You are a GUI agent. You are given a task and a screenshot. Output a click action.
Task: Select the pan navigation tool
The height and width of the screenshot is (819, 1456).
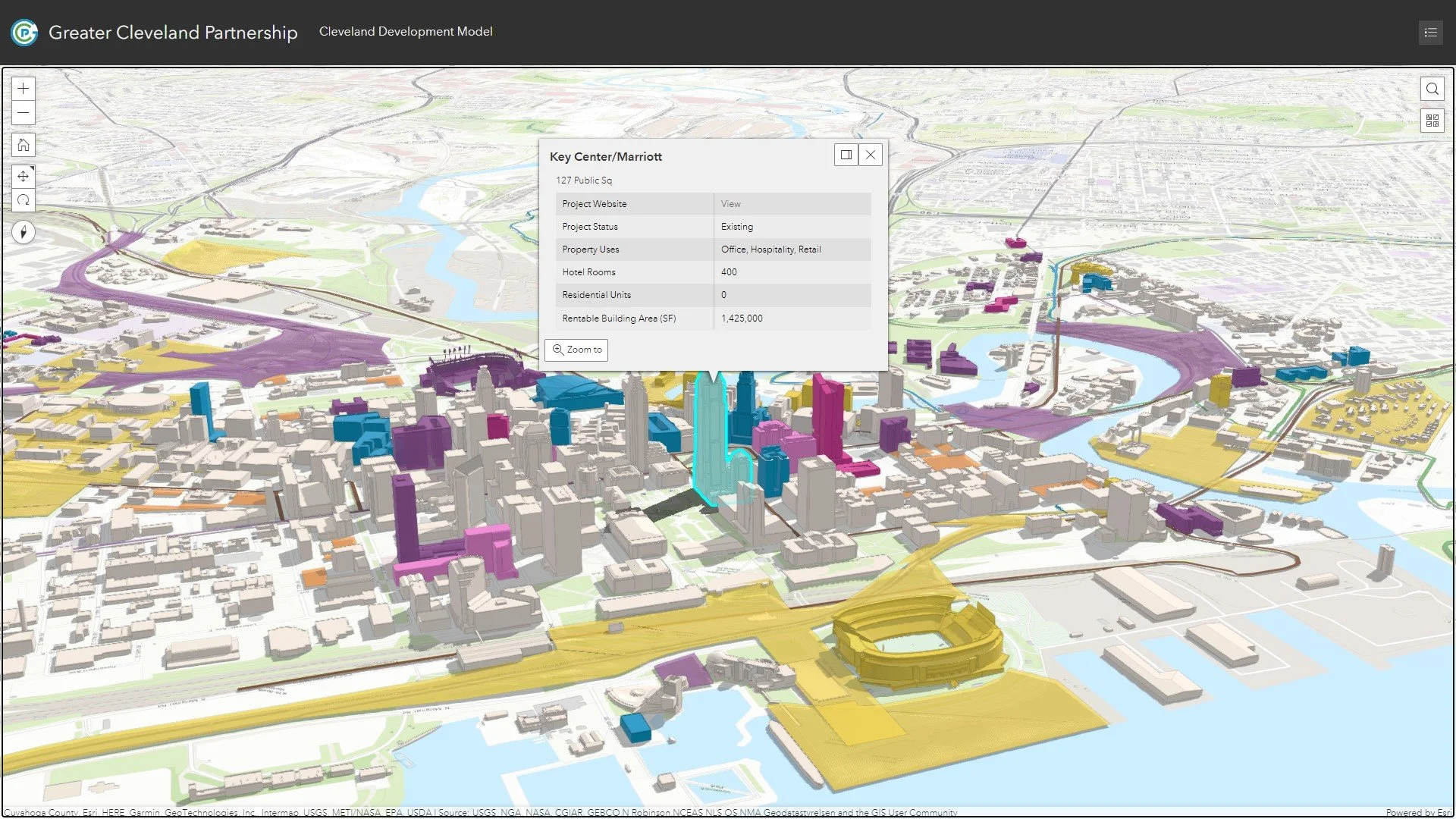[x=24, y=176]
